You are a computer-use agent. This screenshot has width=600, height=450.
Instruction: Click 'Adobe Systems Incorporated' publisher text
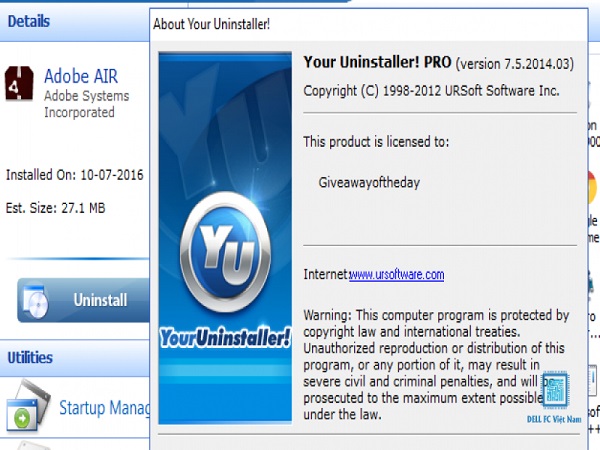(x=86, y=104)
